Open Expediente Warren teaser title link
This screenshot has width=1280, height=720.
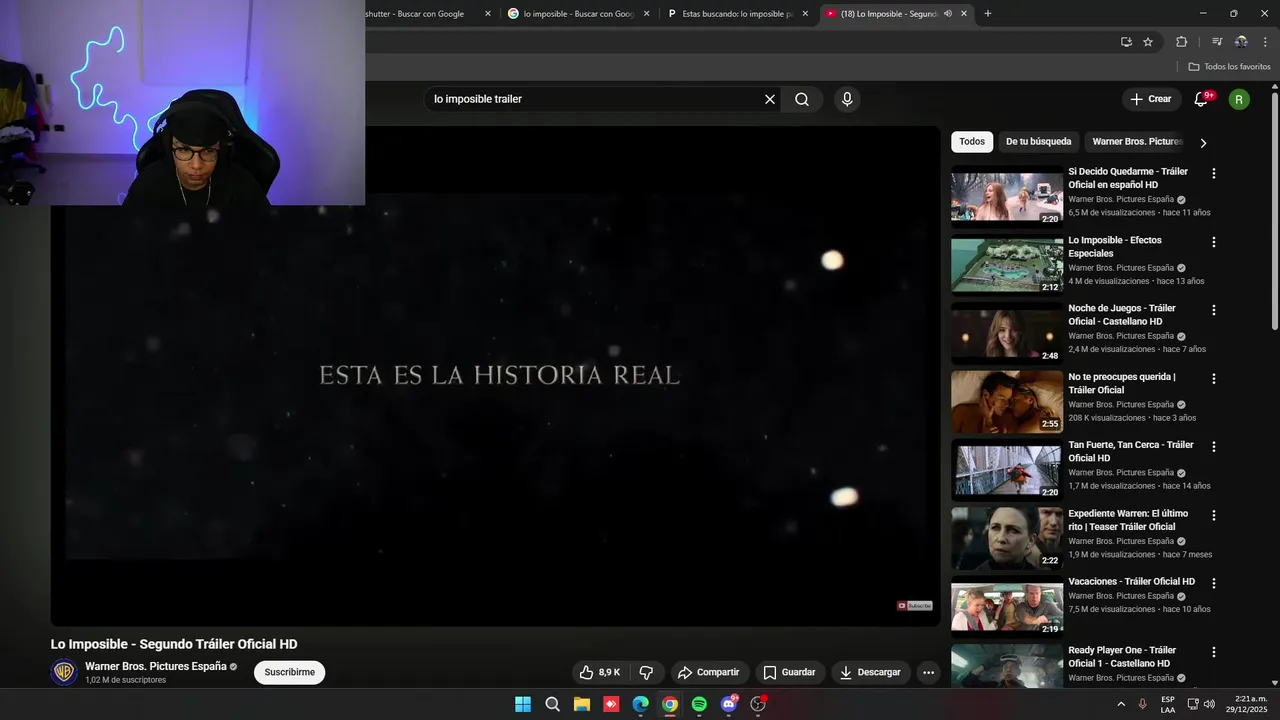[x=1128, y=520]
